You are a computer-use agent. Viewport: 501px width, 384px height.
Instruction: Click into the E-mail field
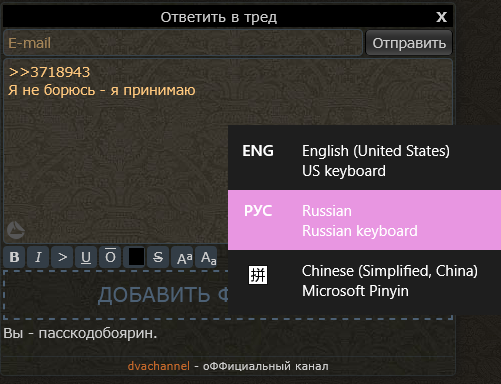tap(183, 43)
